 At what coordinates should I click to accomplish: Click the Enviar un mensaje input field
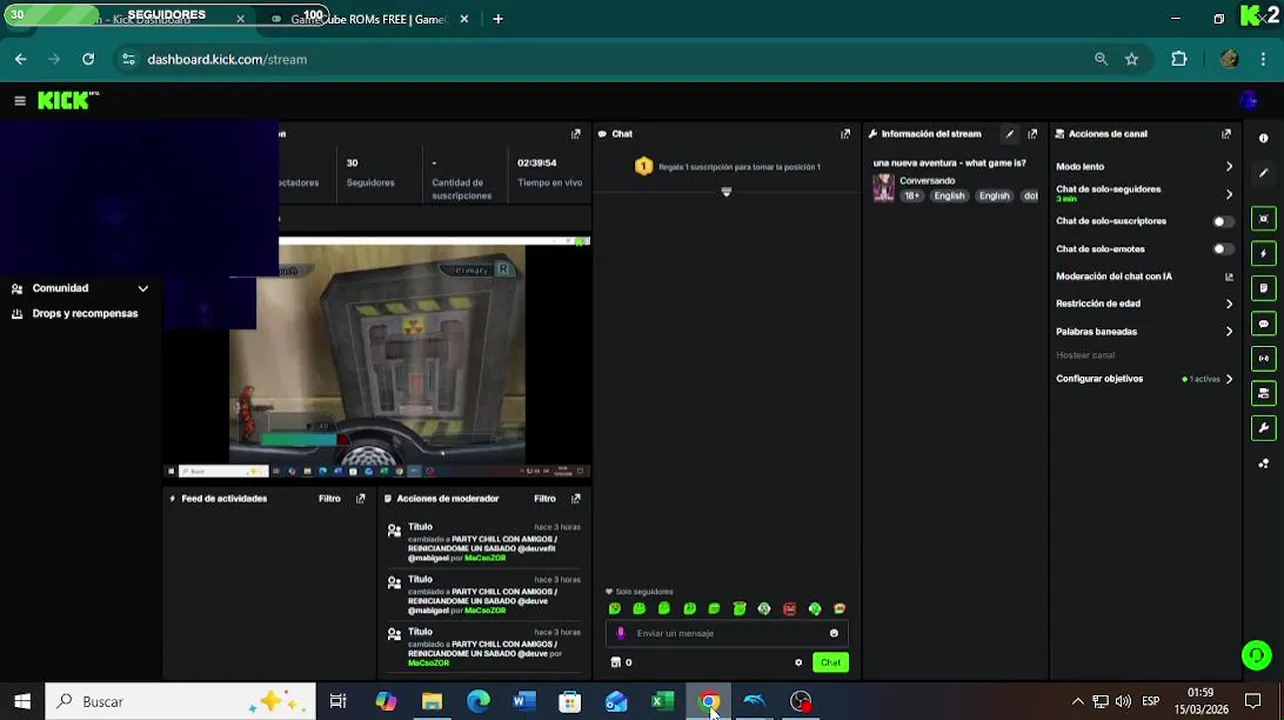[x=726, y=633]
